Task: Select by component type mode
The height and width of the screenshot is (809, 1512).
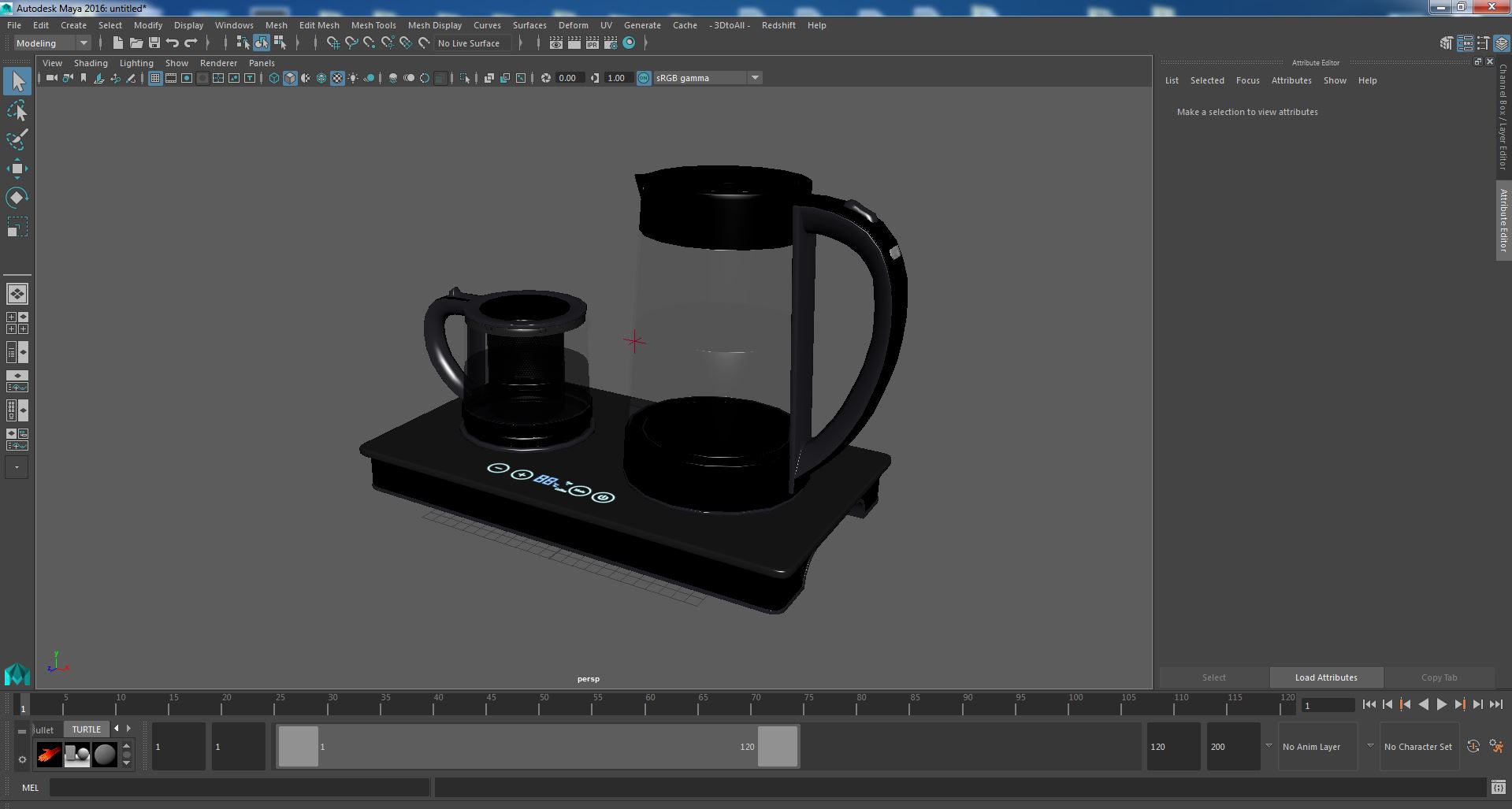Action: tap(279, 43)
